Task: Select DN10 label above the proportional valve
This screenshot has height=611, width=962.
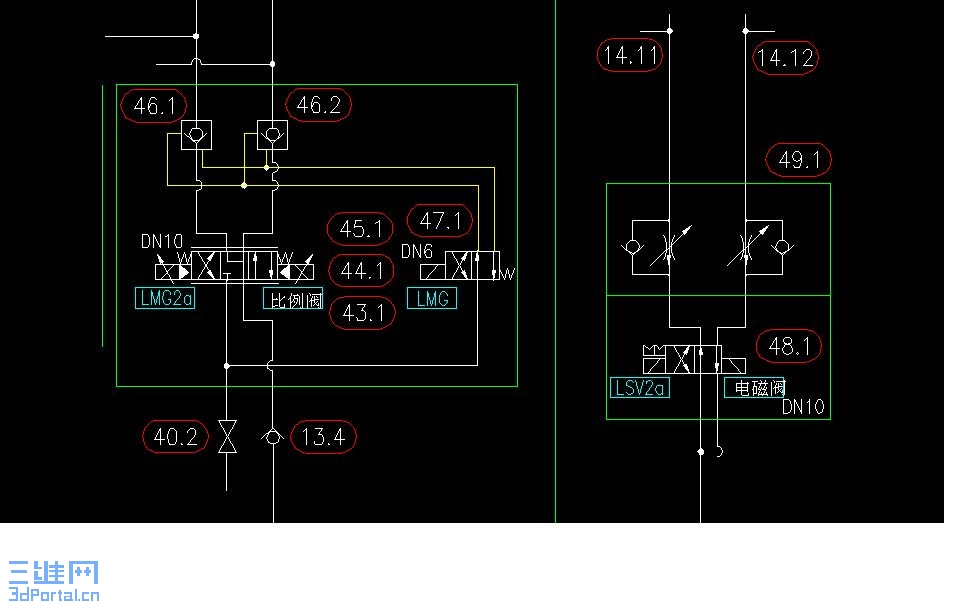Action: pos(162,241)
